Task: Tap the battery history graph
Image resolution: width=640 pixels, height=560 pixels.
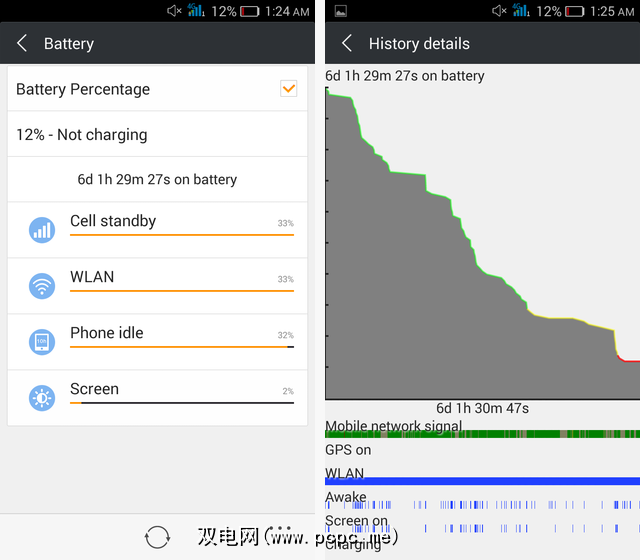Action: [x=482, y=243]
